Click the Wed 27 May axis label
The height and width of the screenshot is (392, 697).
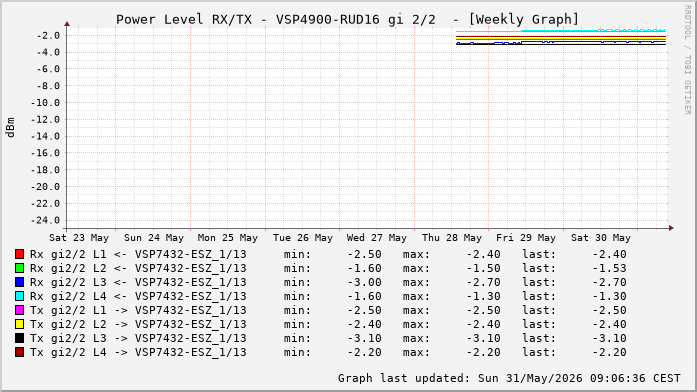click(x=377, y=238)
